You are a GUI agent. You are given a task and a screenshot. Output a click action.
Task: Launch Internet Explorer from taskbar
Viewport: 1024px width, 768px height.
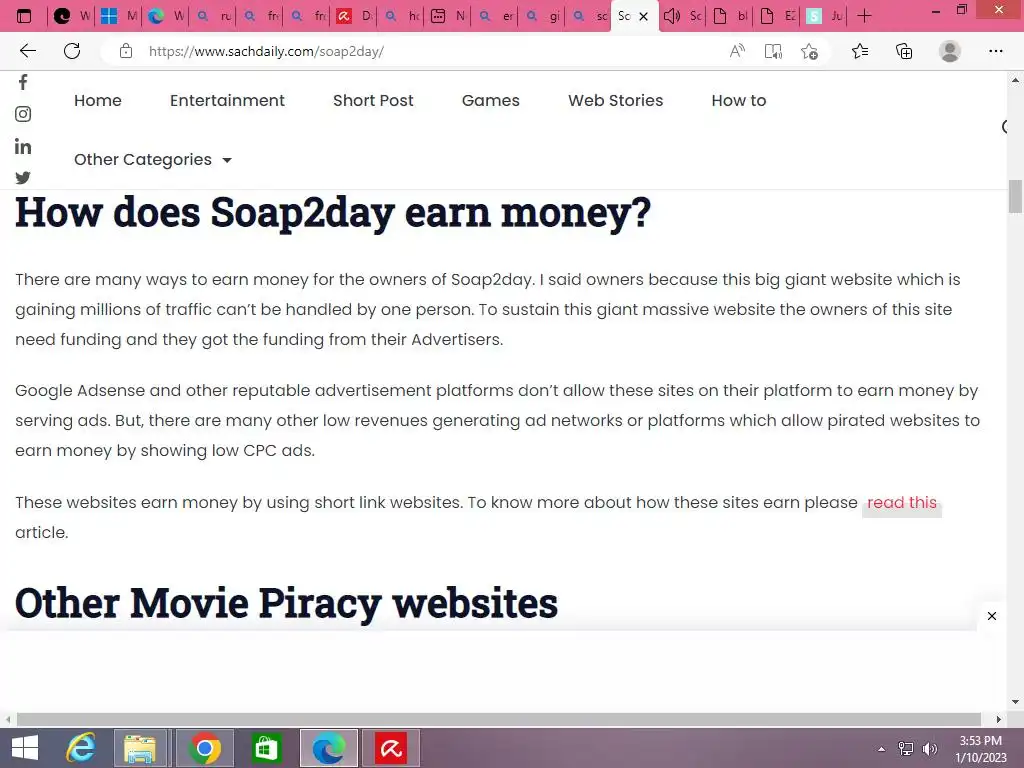click(82, 748)
